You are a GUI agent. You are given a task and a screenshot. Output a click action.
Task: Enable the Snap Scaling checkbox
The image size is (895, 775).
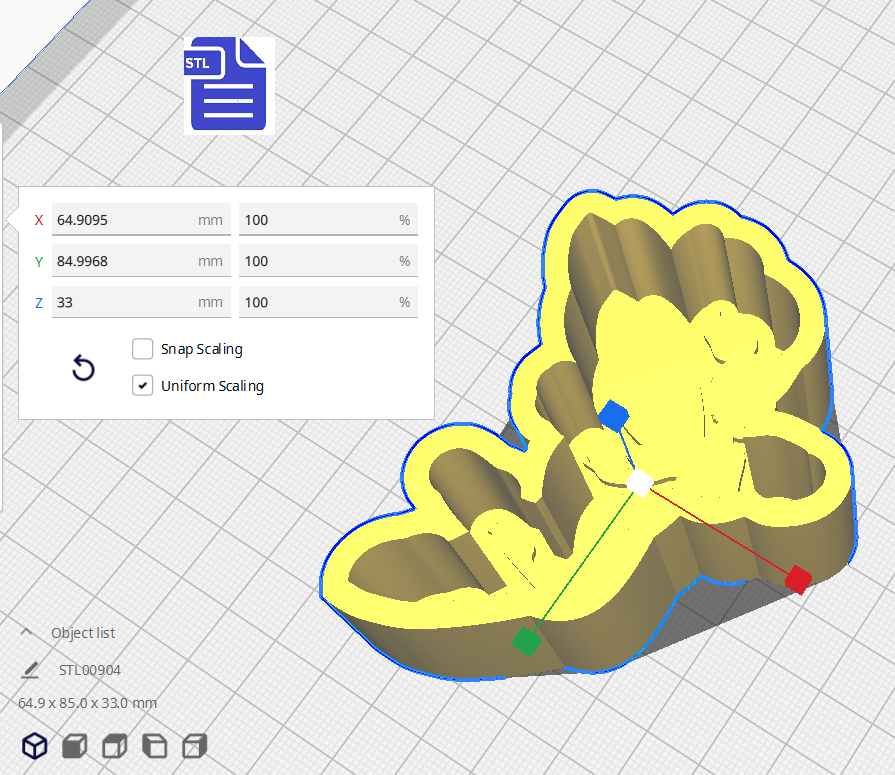(142, 349)
